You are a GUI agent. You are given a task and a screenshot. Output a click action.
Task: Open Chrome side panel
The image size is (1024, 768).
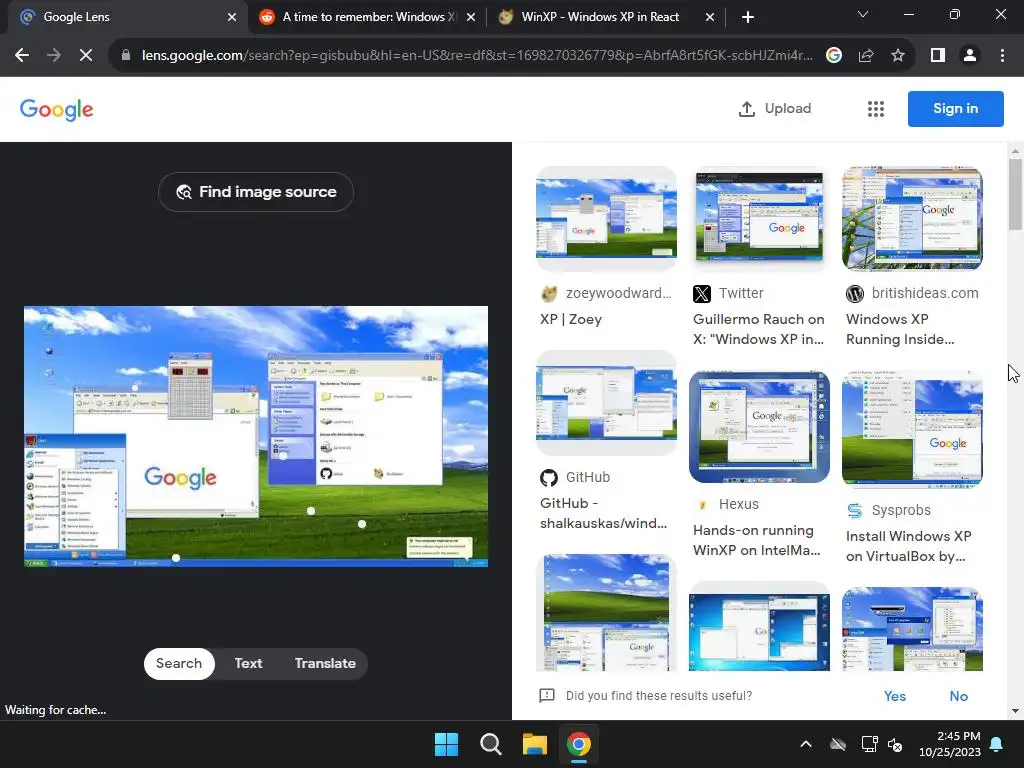tap(938, 56)
